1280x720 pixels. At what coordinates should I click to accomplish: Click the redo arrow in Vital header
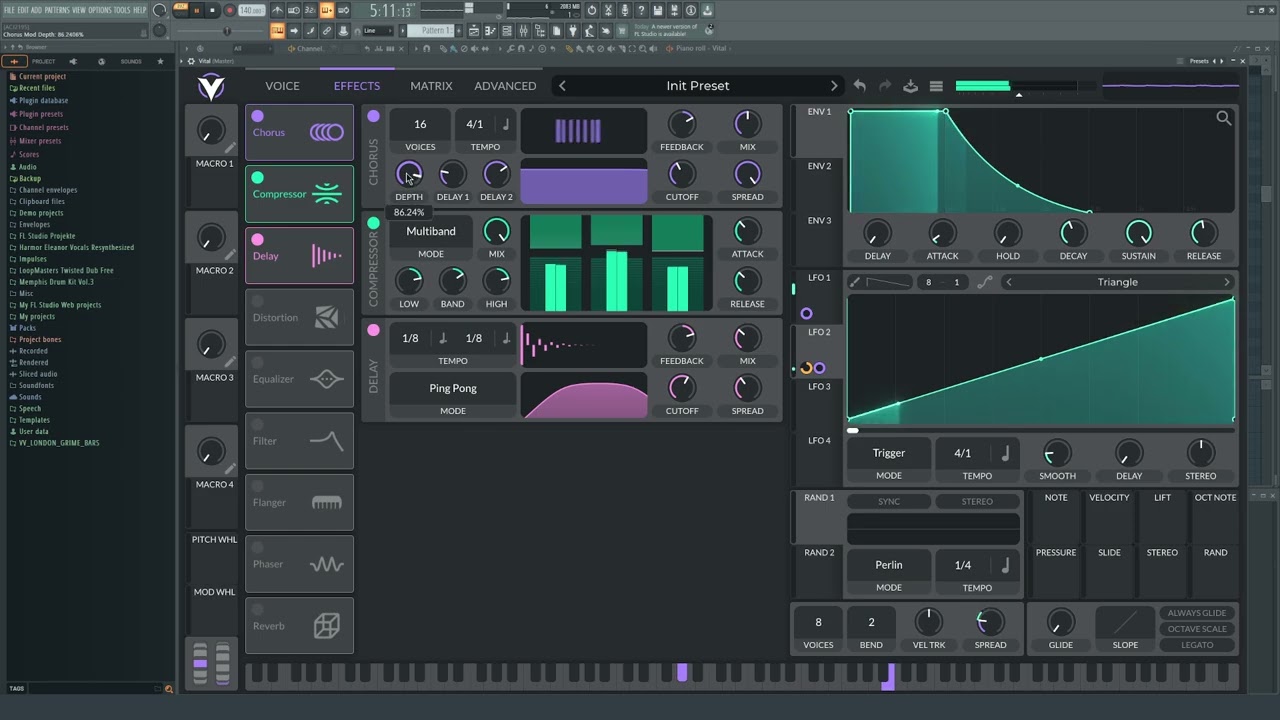click(885, 86)
